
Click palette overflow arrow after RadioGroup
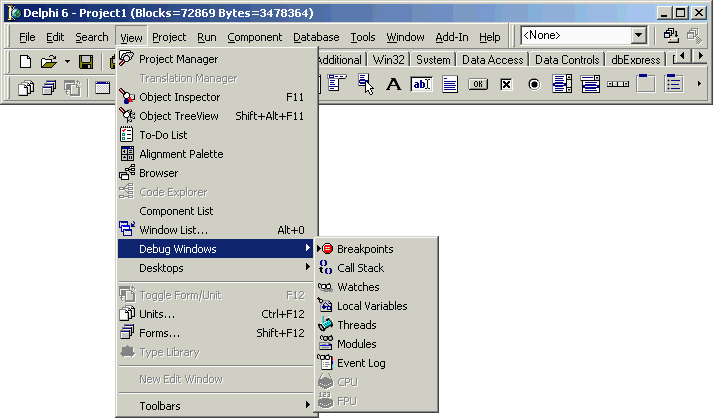click(699, 84)
